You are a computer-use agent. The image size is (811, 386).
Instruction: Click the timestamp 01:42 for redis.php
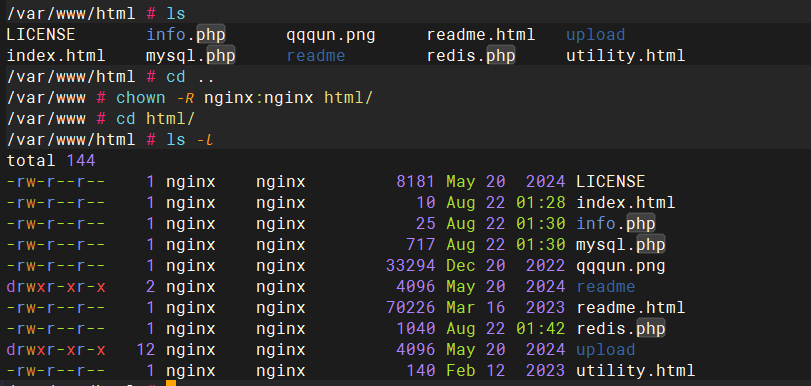[540, 328]
